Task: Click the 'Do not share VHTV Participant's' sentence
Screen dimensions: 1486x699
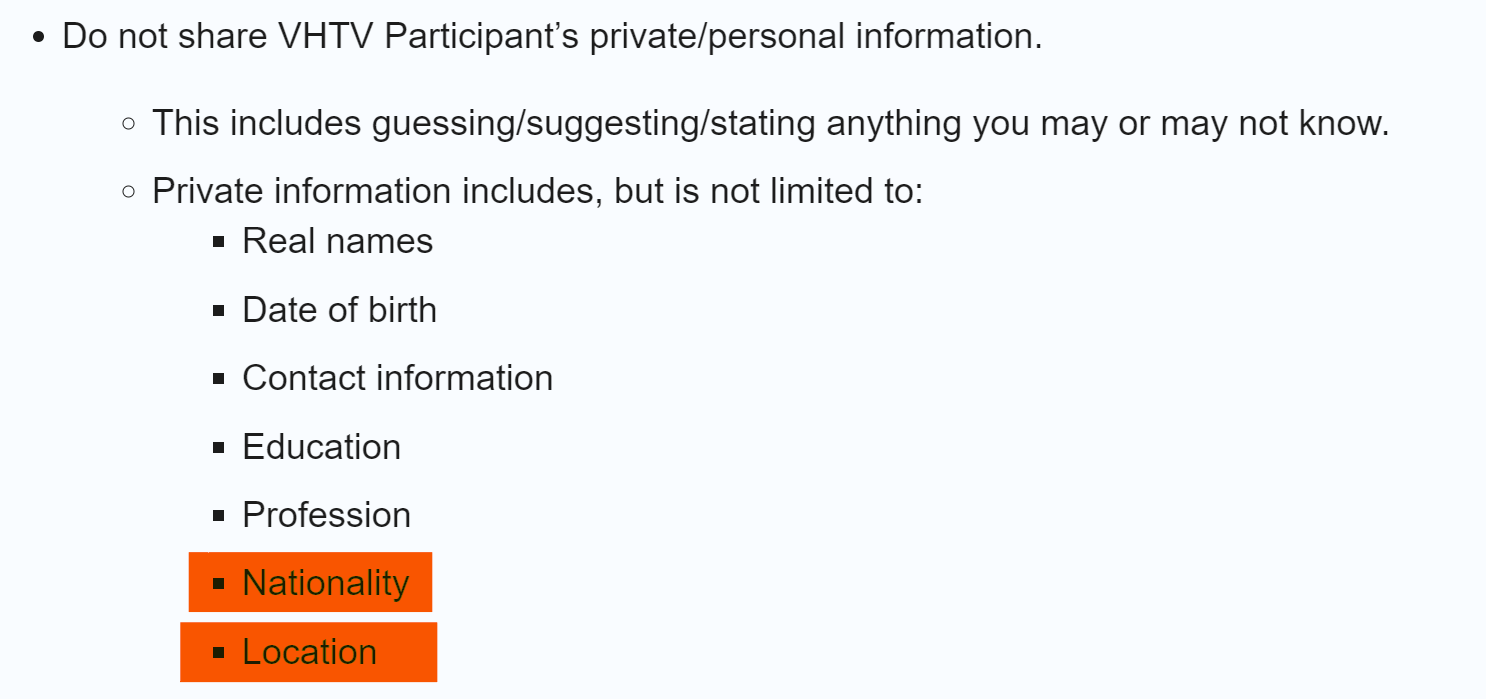Action: pyautogui.click(x=552, y=37)
